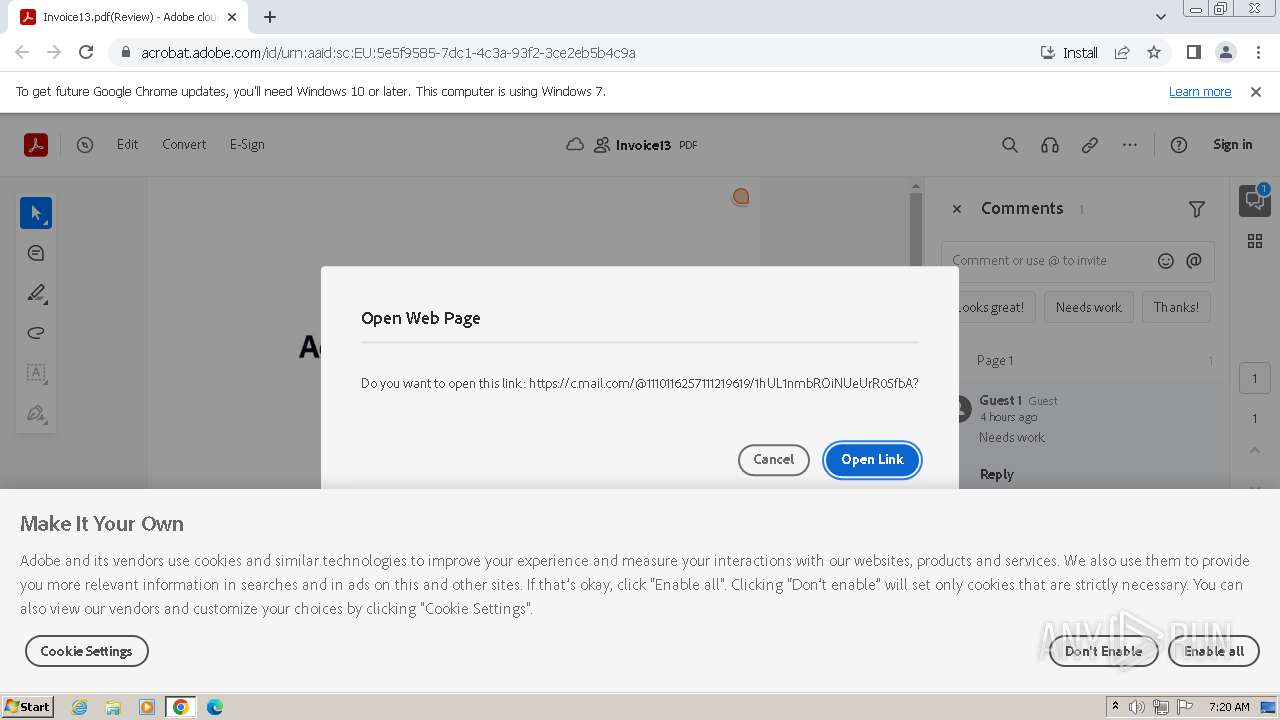Open the more options ellipsis menu
The height and width of the screenshot is (720, 1280).
coord(1130,145)
